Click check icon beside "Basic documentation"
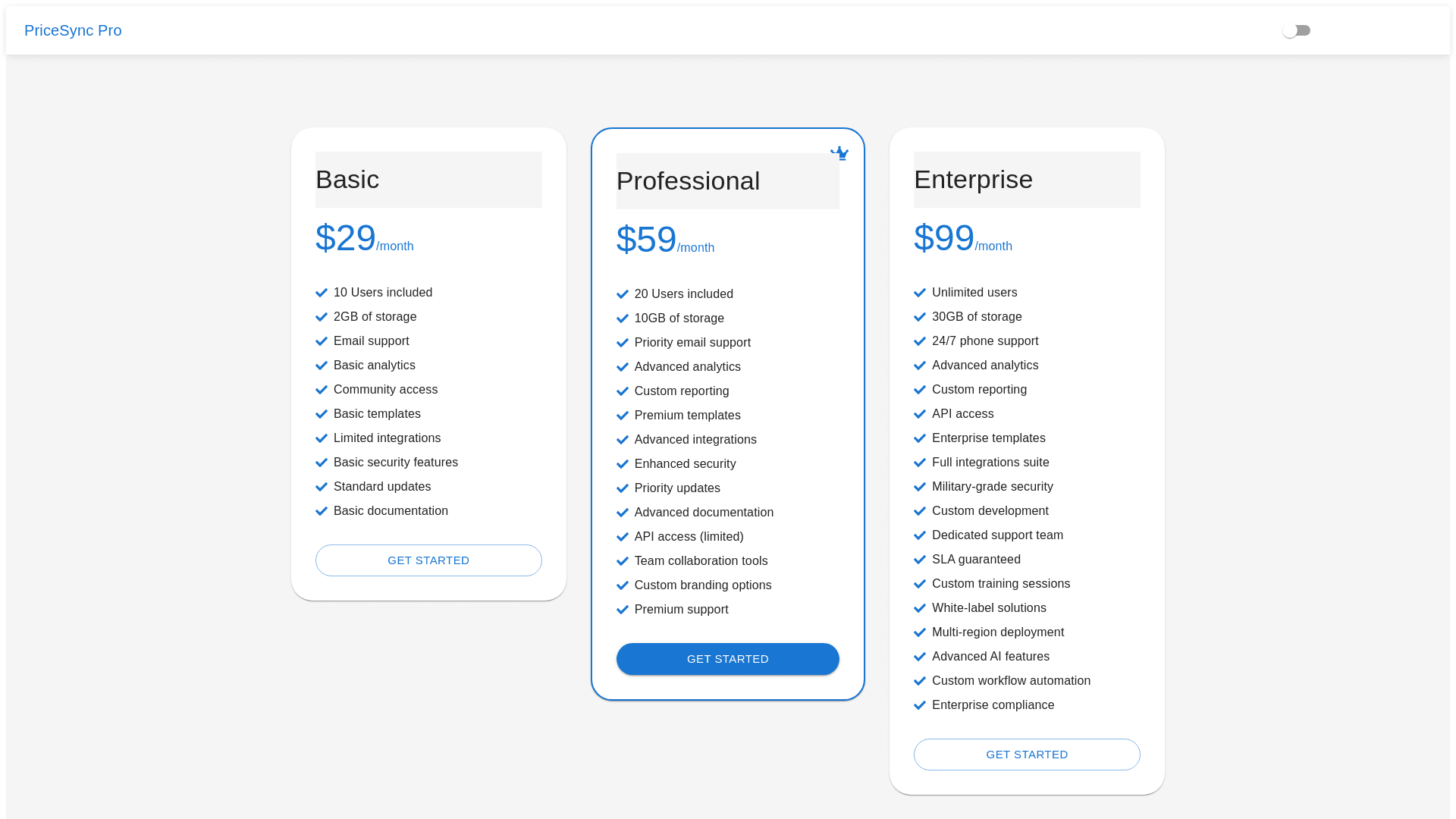The image size is (1456, 819). click(322, 511)
